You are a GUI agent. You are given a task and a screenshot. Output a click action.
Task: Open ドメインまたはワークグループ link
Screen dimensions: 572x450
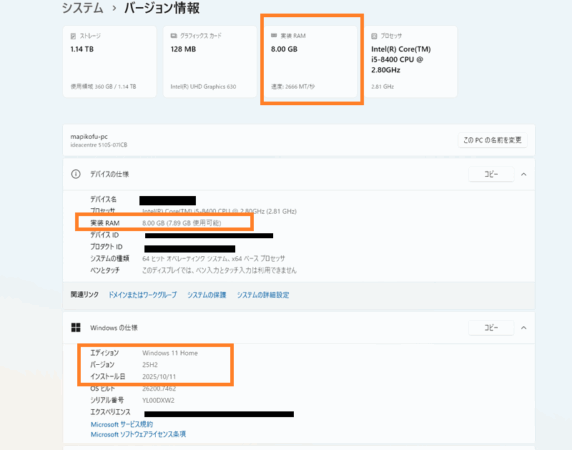pyautogui.click(x=143, y=295)
